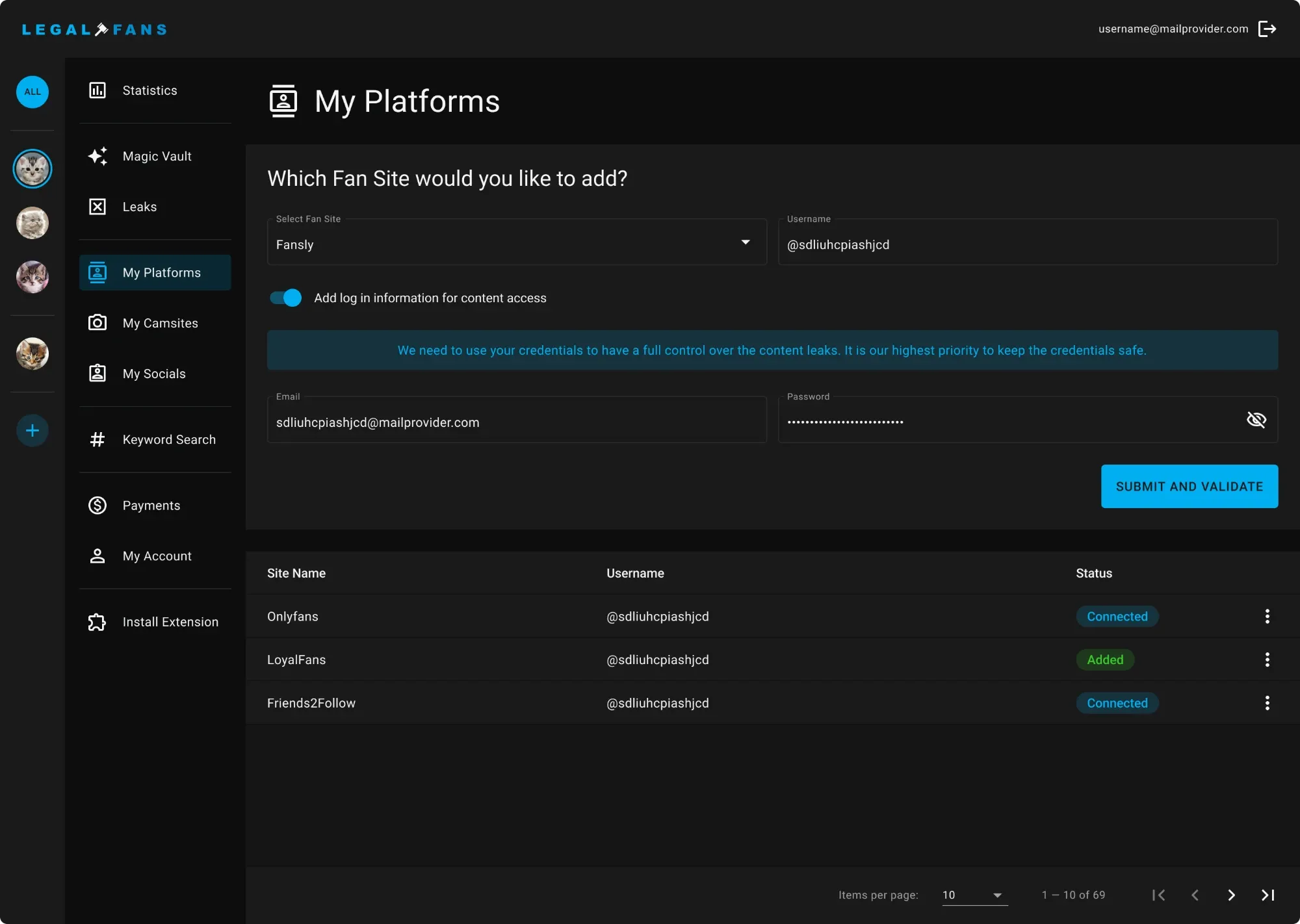The height and width of the screenshot is (924, 1300).
Task: Go to next page of table
Action: [x=1231, y=895]
